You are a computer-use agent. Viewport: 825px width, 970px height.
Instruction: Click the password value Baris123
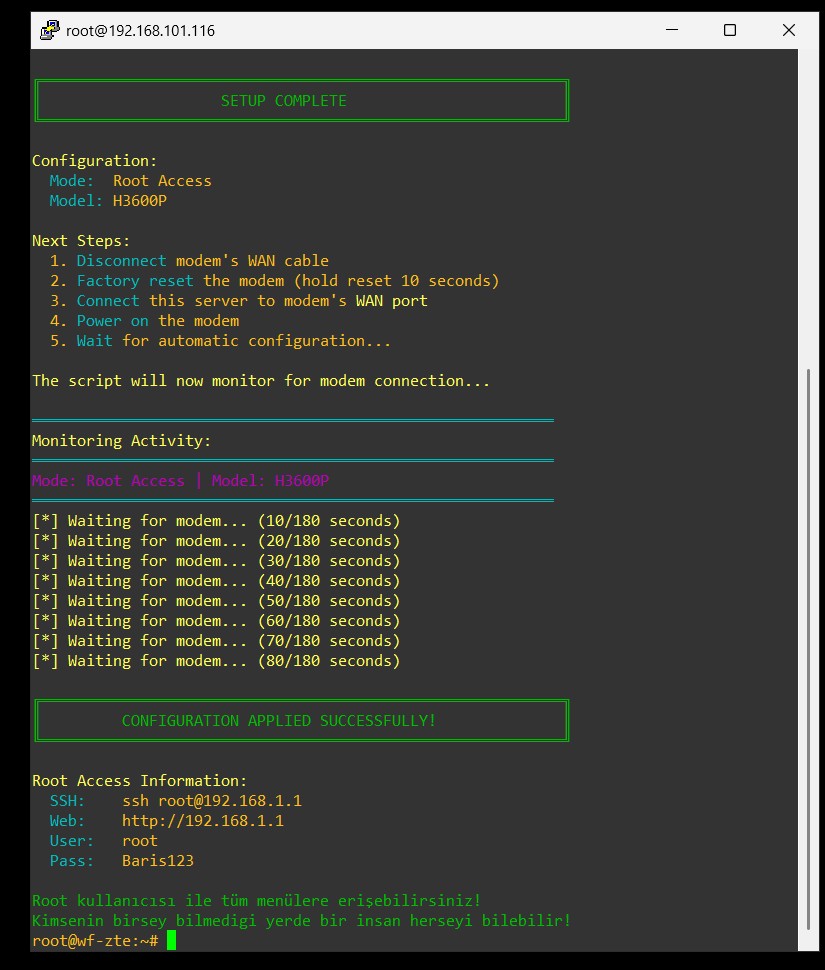(x=158, y=861)
